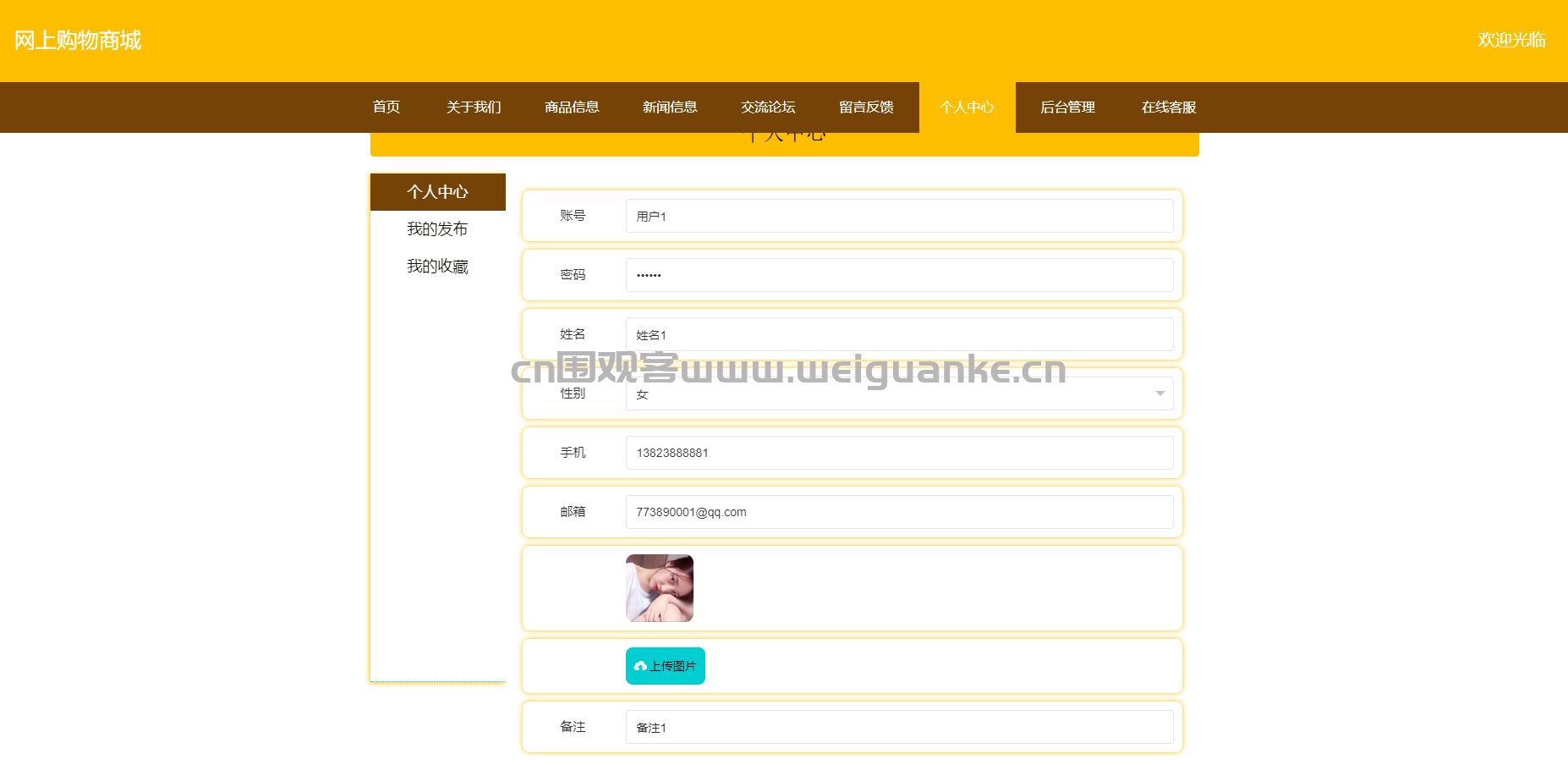Select the 个人中心 tab in navbar
Image resolution: width=1568 pixels, height=765 pixels.
967,107
